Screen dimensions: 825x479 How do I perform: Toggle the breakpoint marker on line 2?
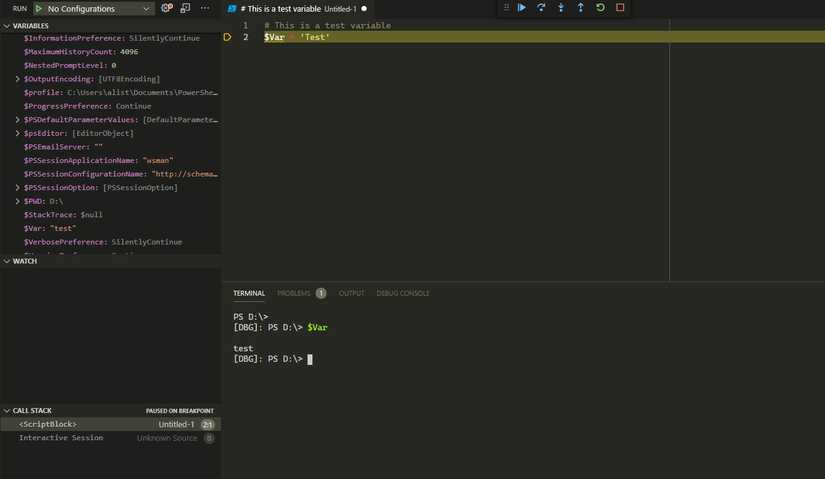point(228,37)
